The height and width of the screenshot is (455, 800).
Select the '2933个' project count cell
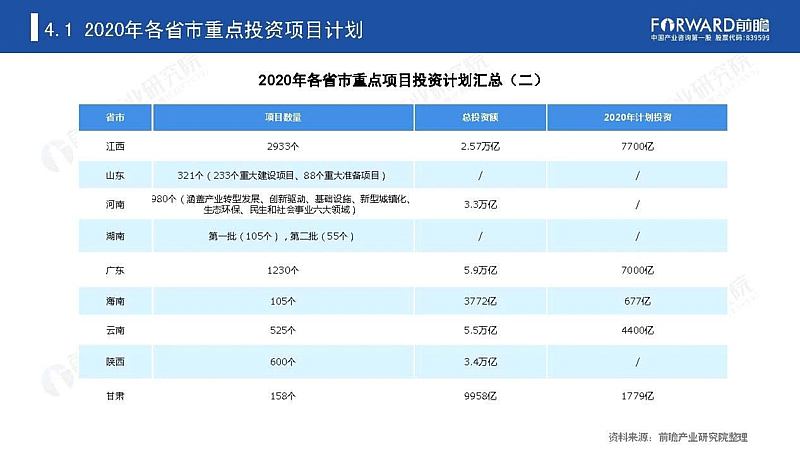point(283,146)
